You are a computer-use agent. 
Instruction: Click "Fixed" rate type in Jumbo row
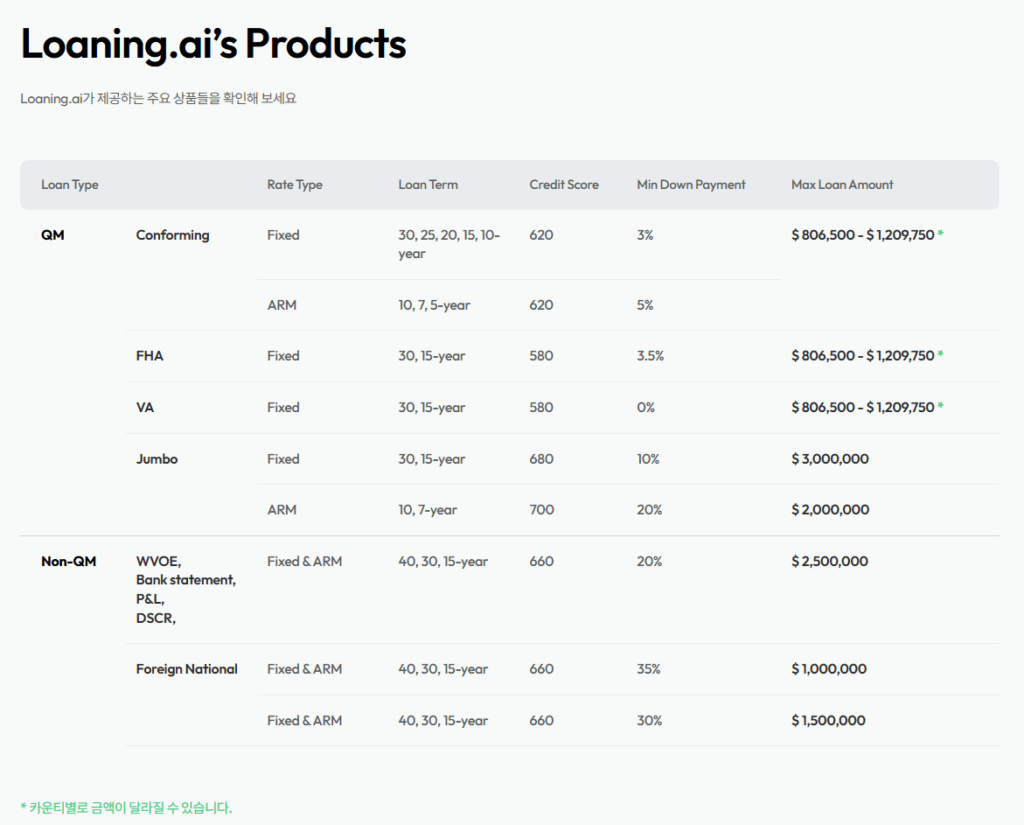[283, 459]
